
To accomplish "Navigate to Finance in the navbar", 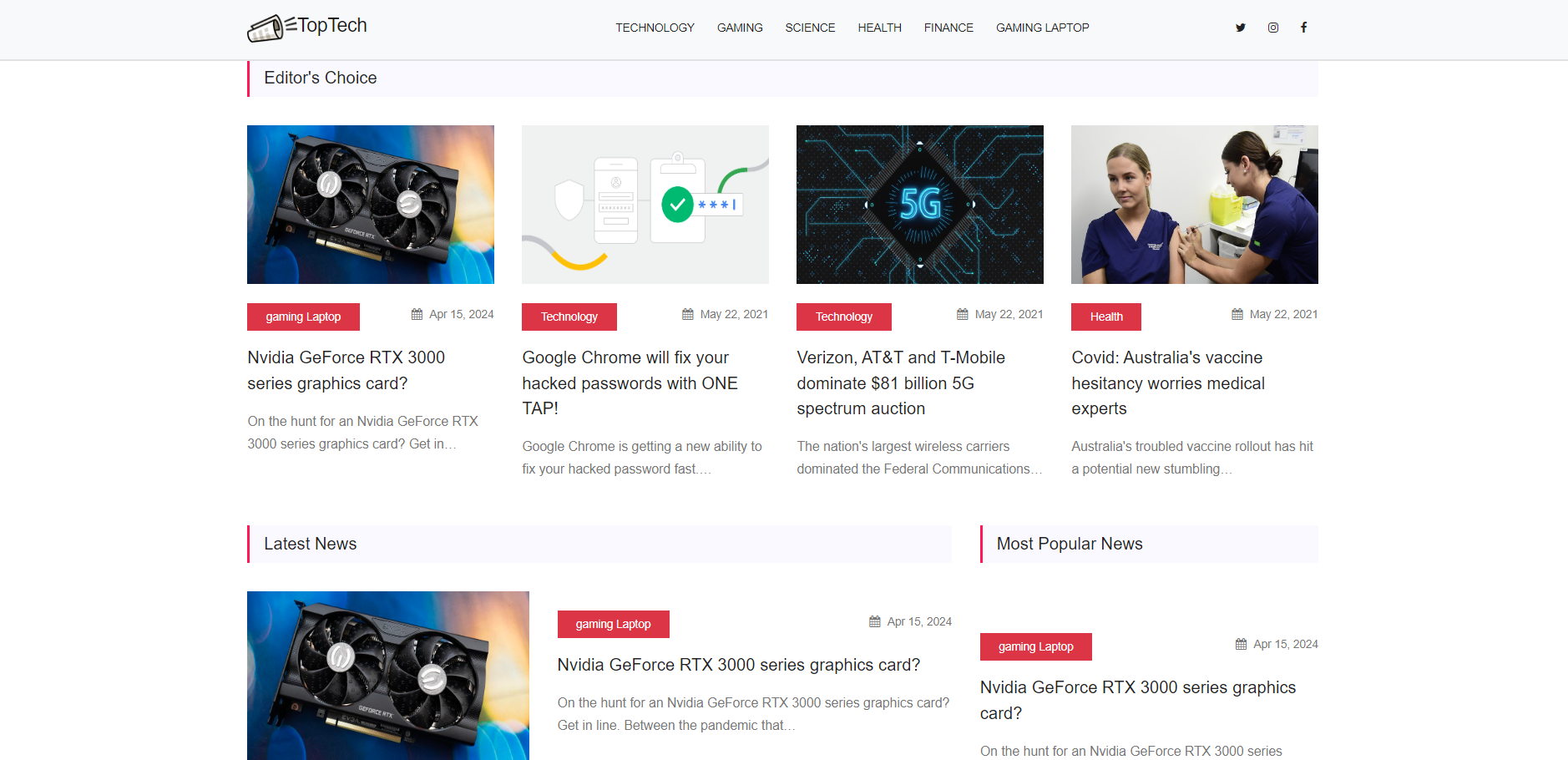I will pyautogui.click(x=948, y=28).
